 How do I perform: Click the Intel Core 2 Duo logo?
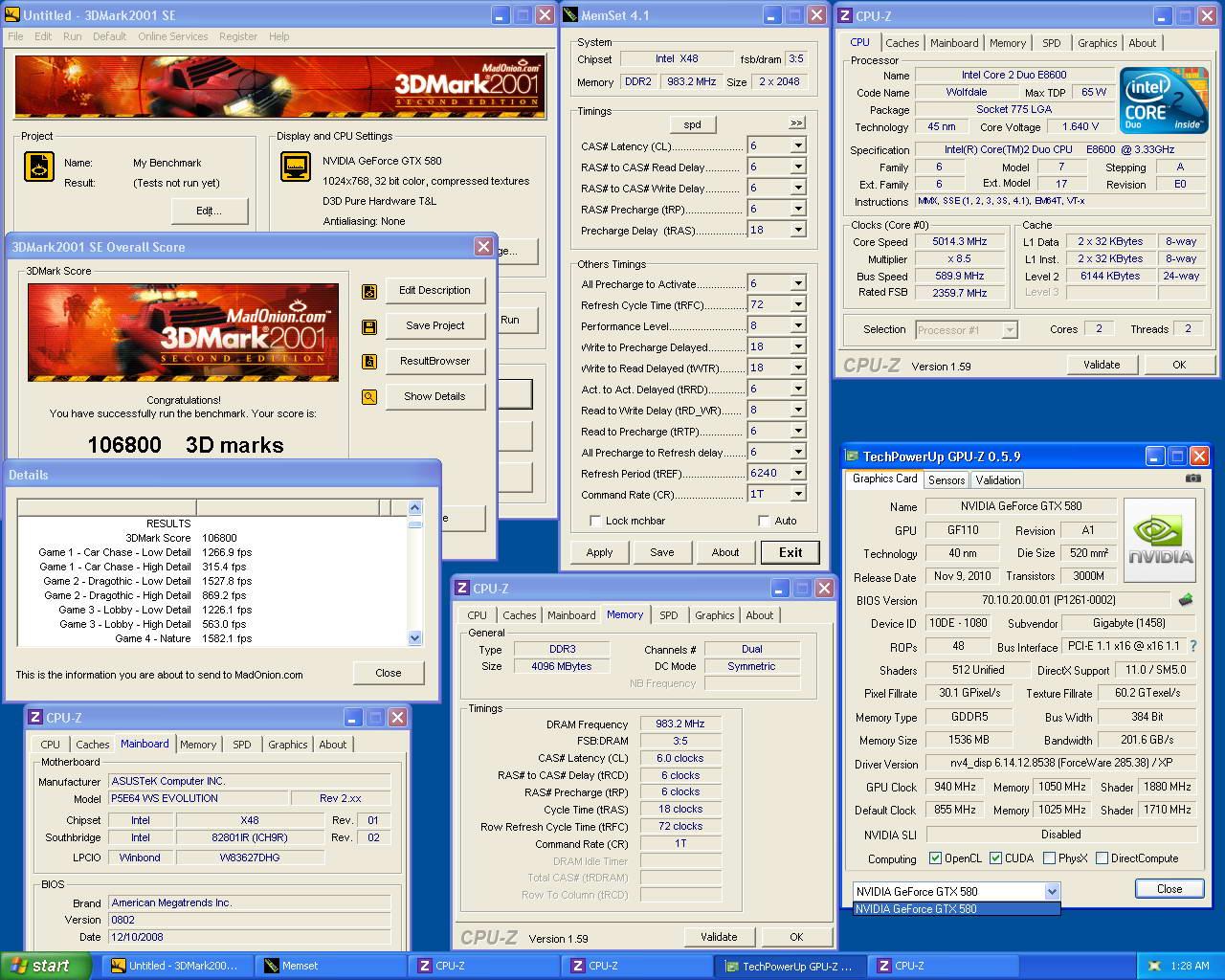1165,100
